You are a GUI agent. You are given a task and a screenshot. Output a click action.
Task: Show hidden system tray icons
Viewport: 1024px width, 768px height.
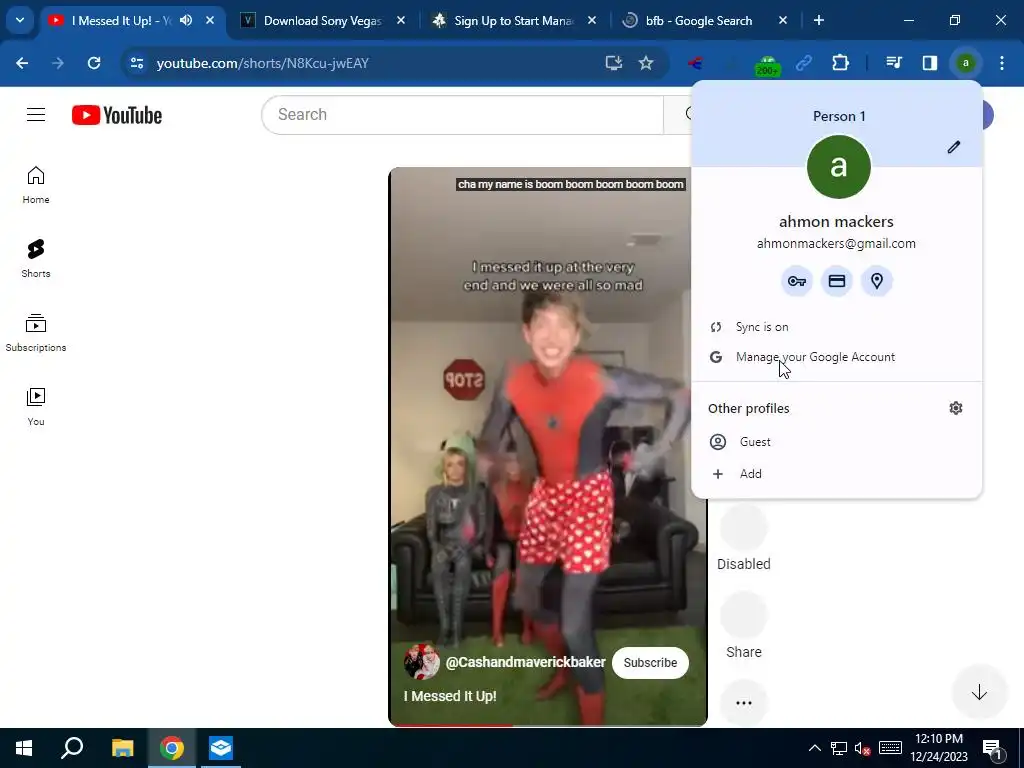[814, 748]
